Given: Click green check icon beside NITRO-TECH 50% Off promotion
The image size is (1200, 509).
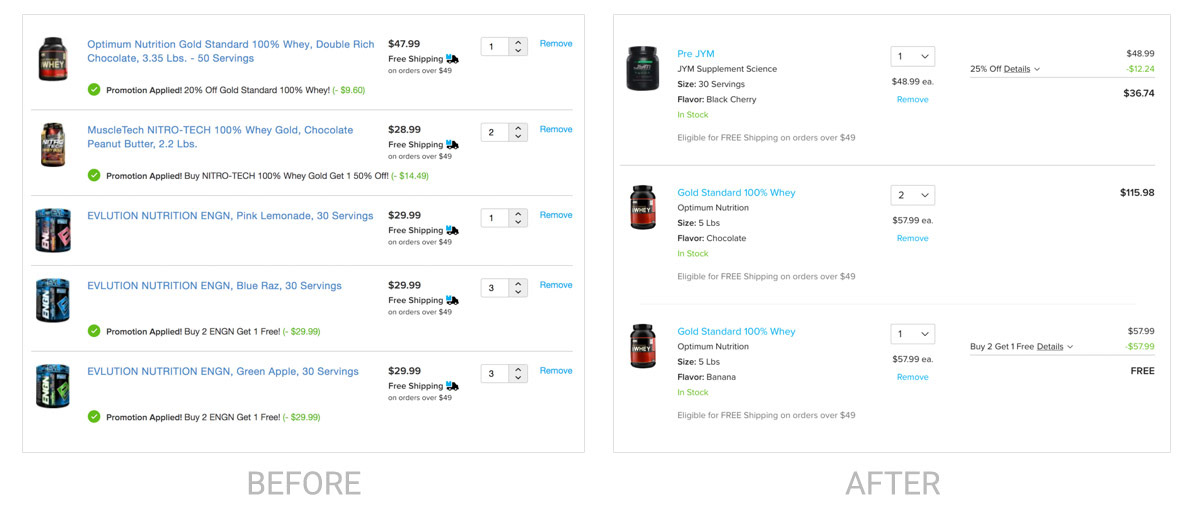Looking at the screenshot, I should [94, 176].
